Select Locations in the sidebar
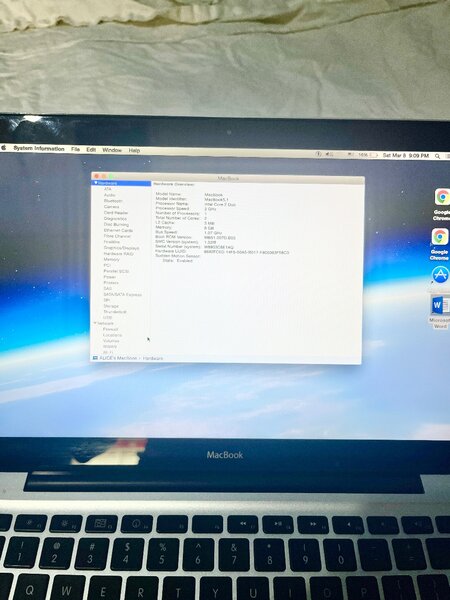 [112, 335]
